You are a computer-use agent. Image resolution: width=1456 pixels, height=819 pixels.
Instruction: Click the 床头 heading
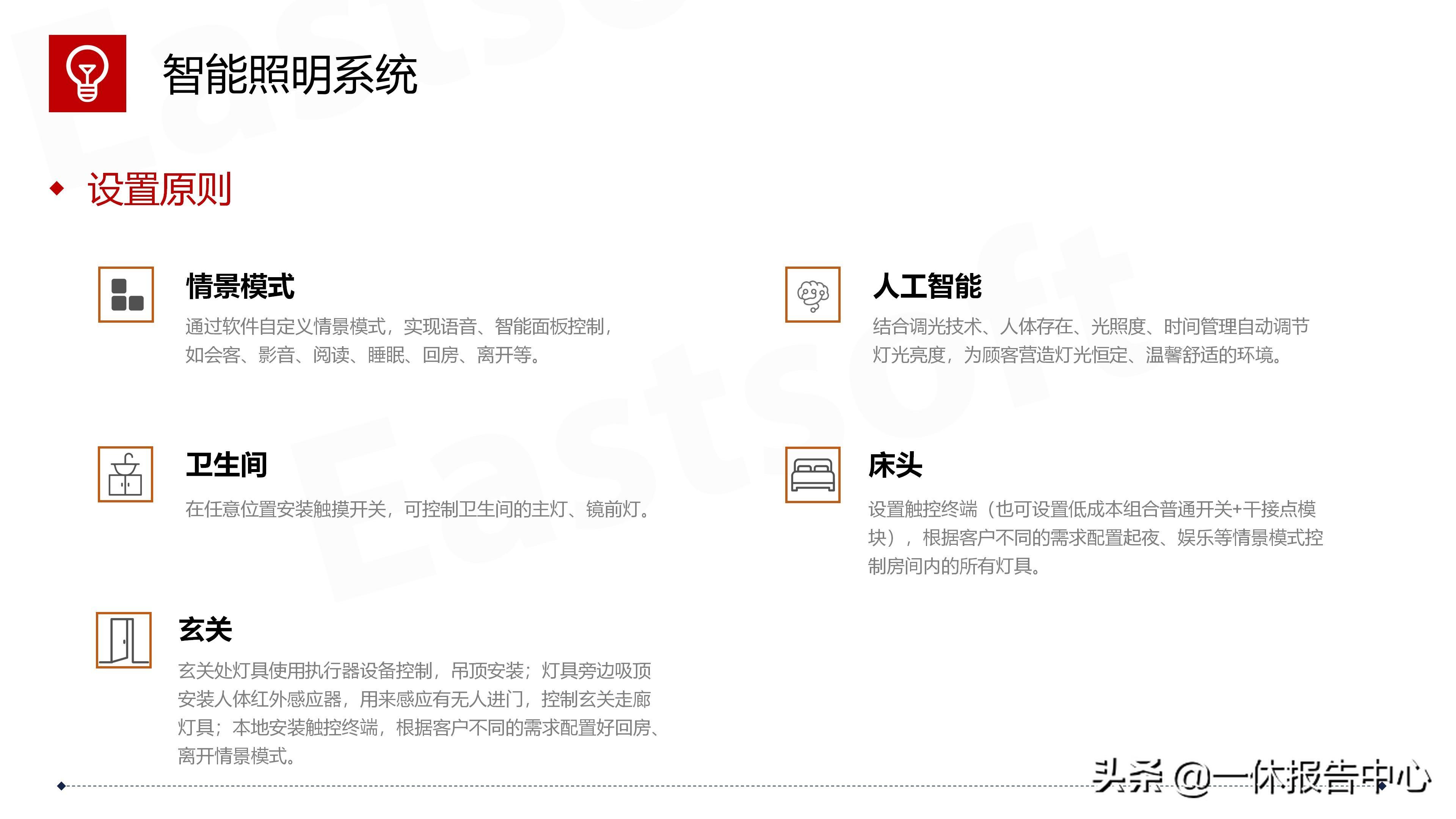click(x=895, y=465)
